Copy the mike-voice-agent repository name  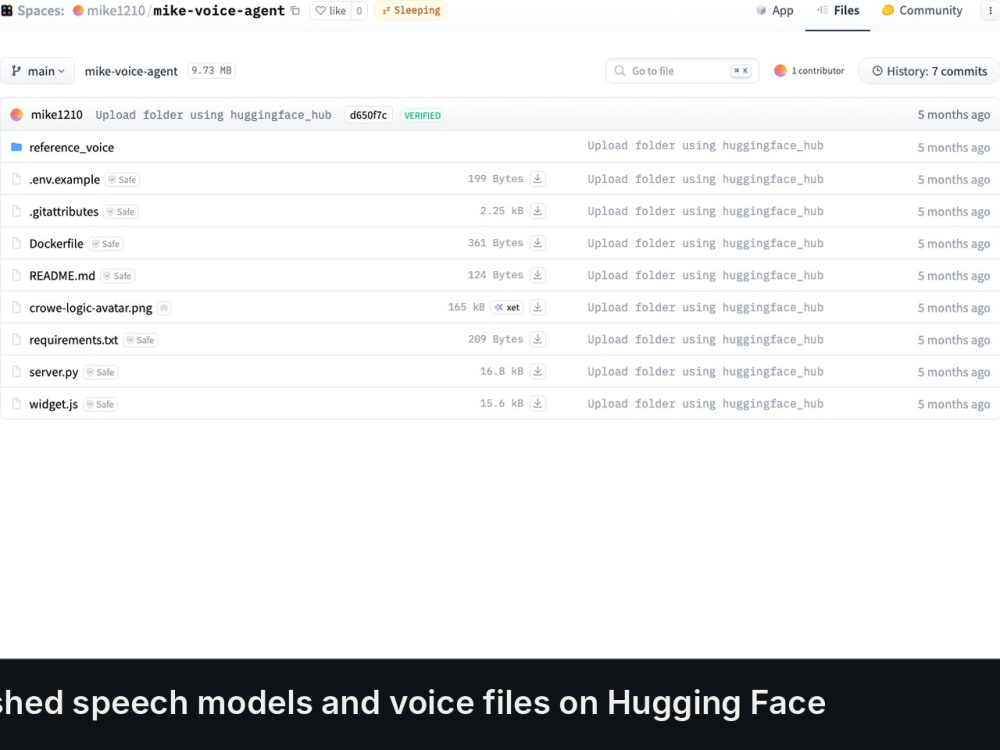click(x=295, y=11)
